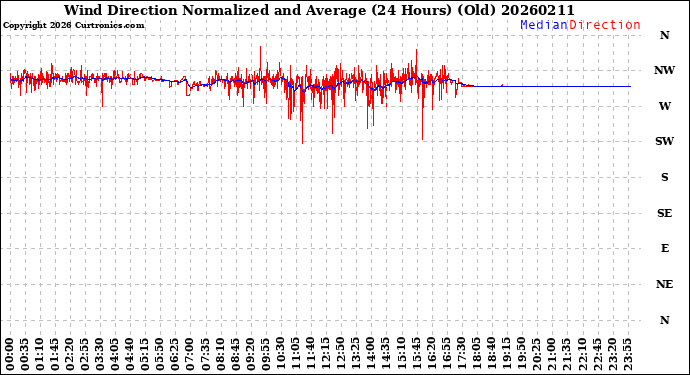The image size is (690, 375).
Task: Click the 20:25 time label
Action: coord(536,355)
